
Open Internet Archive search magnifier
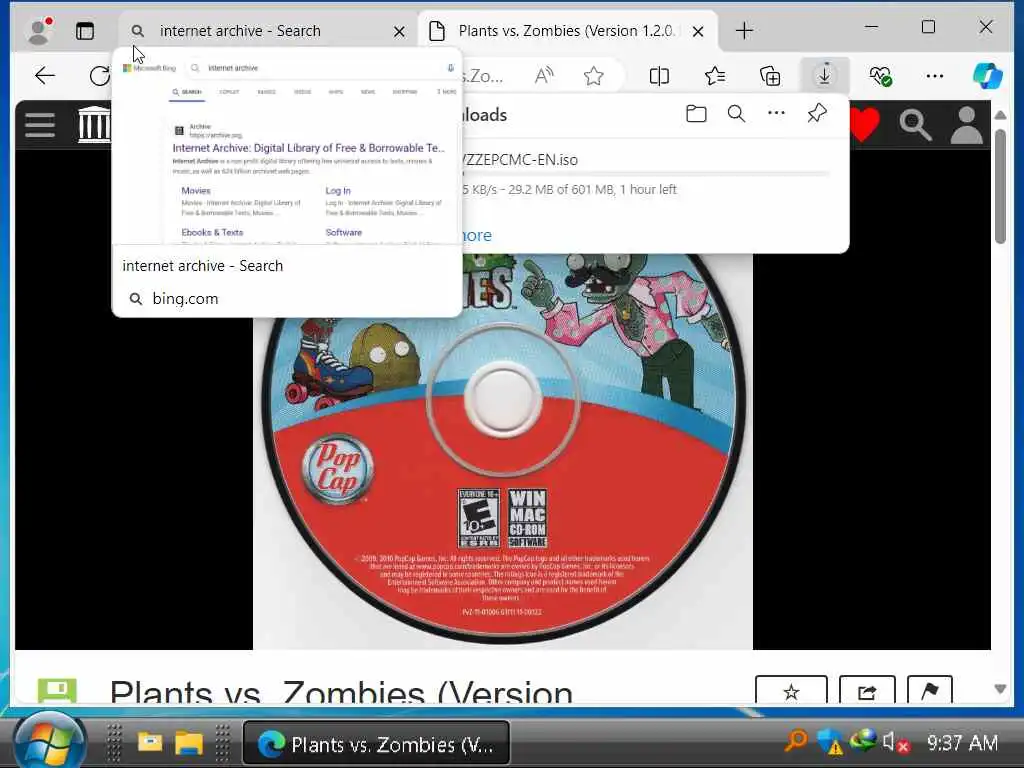[915, 124]
